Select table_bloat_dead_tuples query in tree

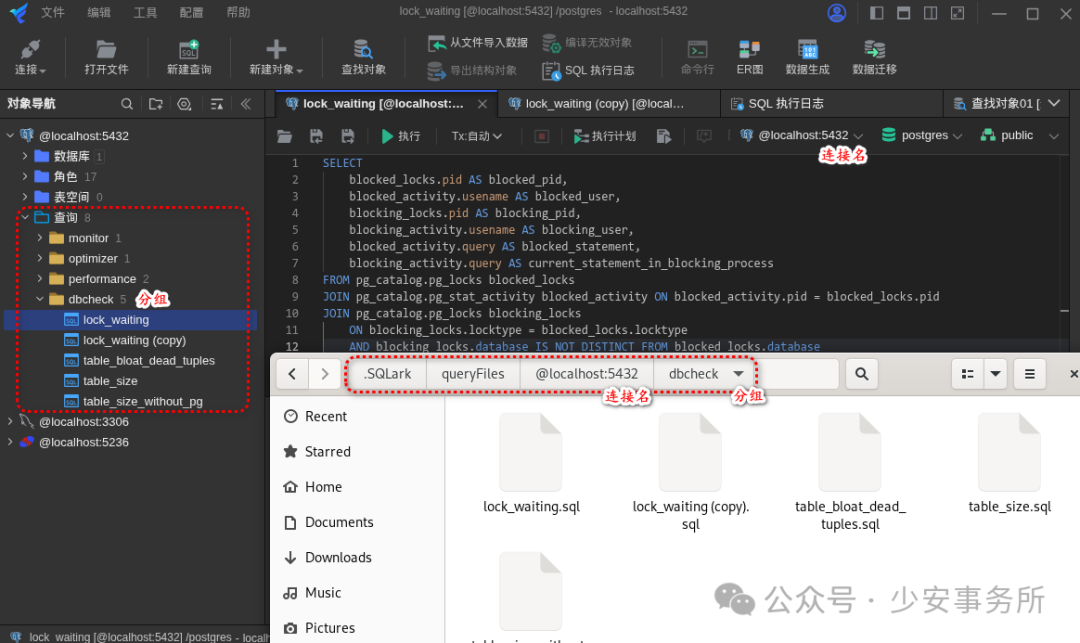[149, 361]
